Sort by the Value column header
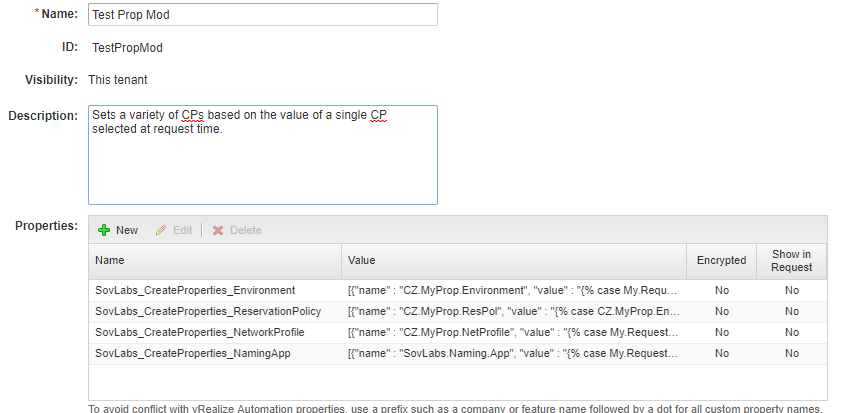 (512, 260)
